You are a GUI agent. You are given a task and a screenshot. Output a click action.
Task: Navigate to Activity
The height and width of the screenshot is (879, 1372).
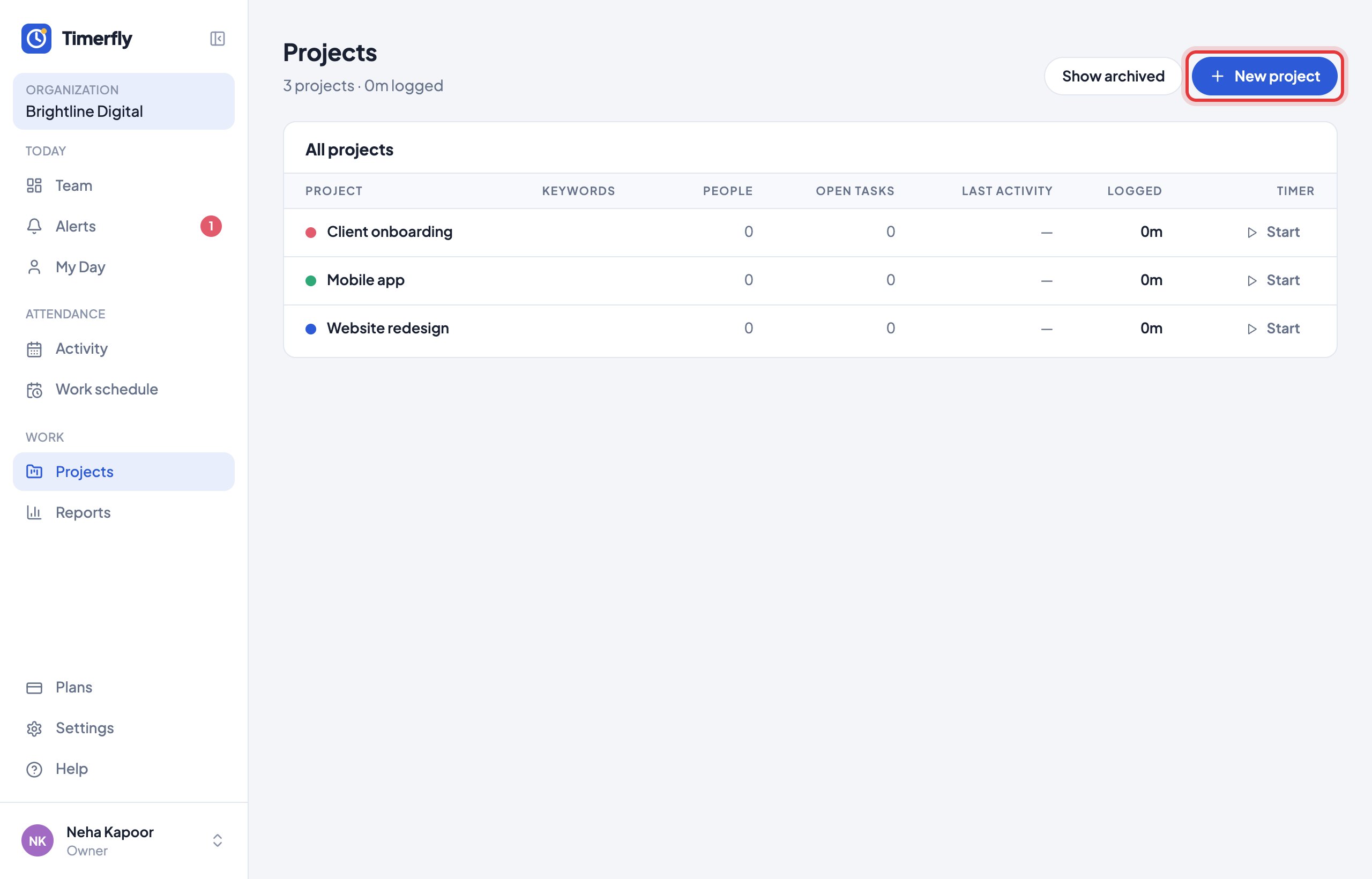(124, 349)
